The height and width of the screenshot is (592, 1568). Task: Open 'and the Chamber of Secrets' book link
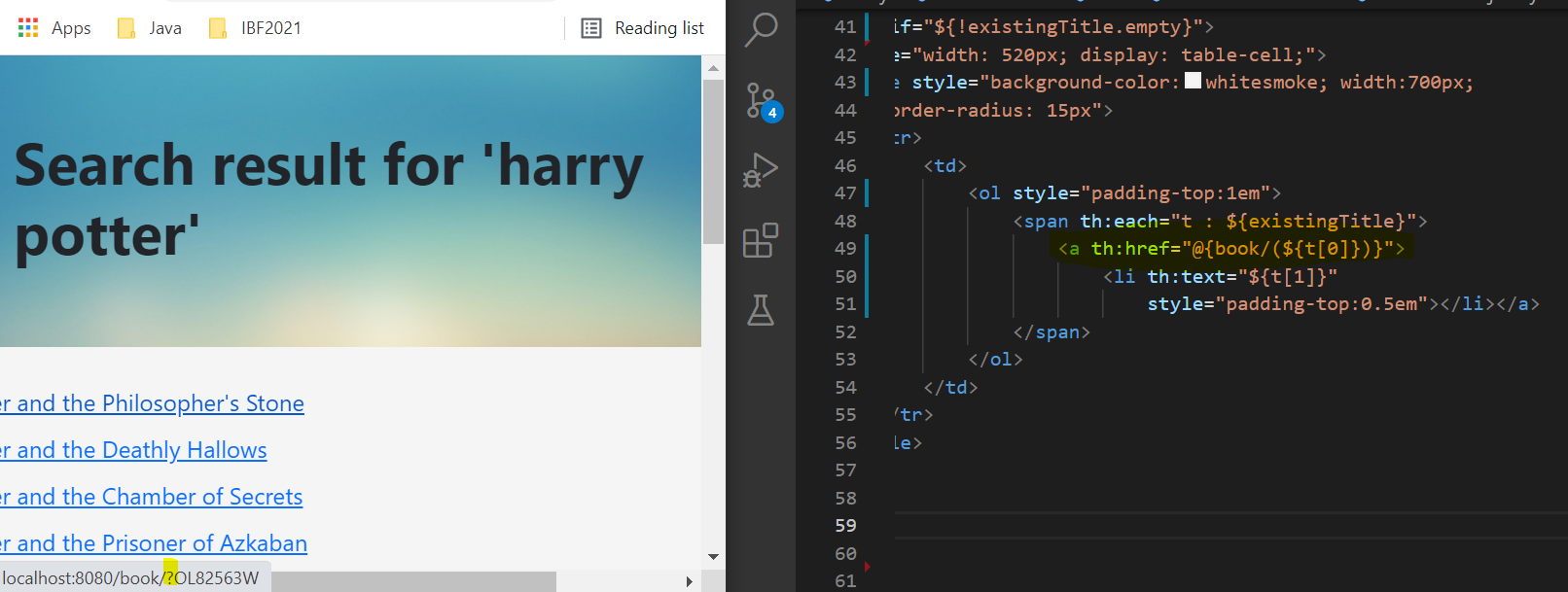(151, 497)
